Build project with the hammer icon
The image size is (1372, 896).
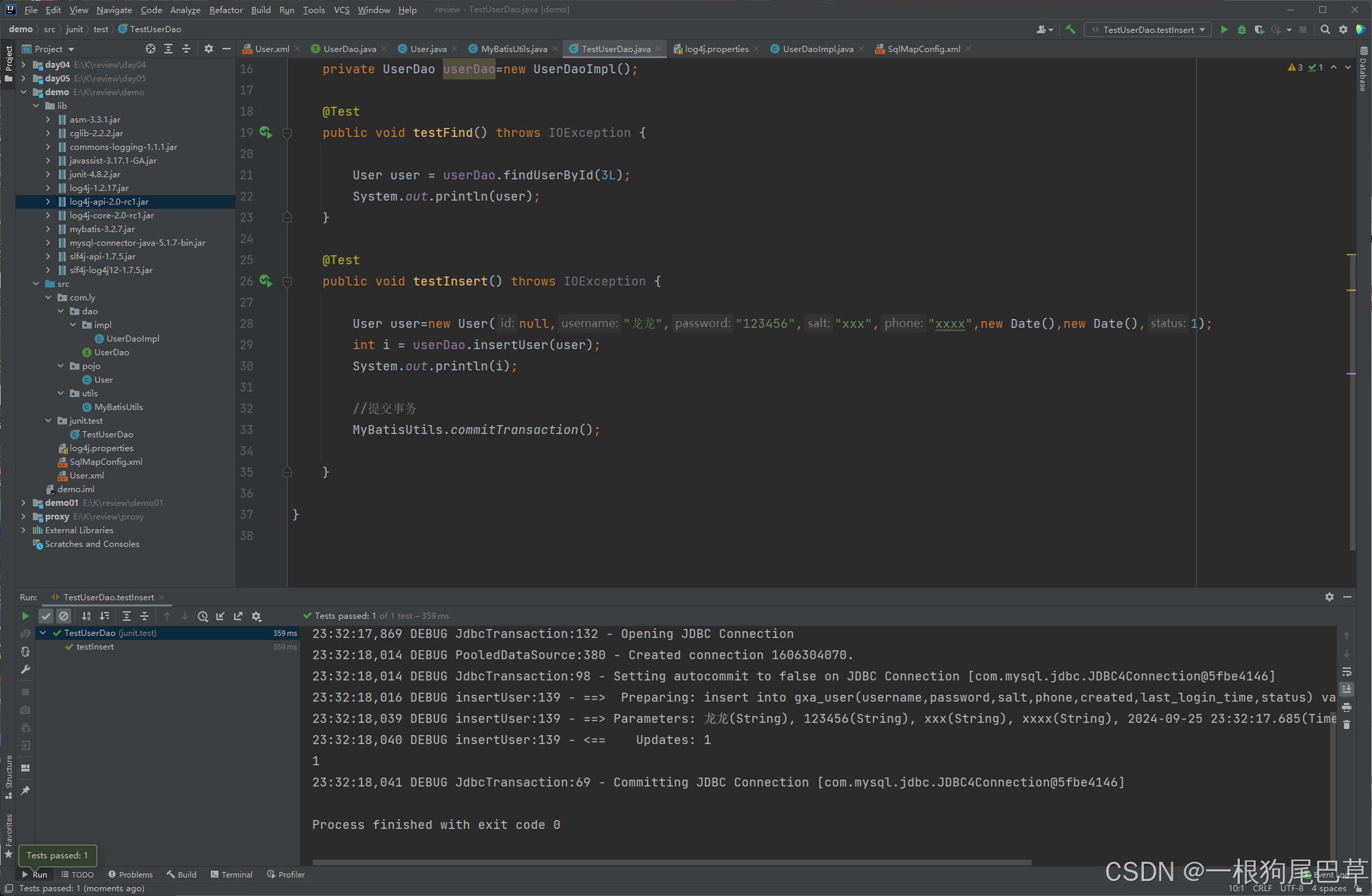point(1071,29)
